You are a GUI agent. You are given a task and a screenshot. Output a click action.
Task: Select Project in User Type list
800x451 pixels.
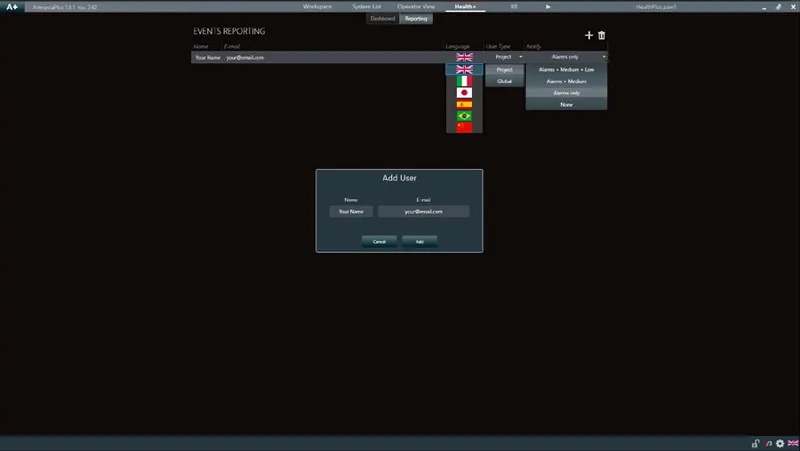[x=505, y=69]
